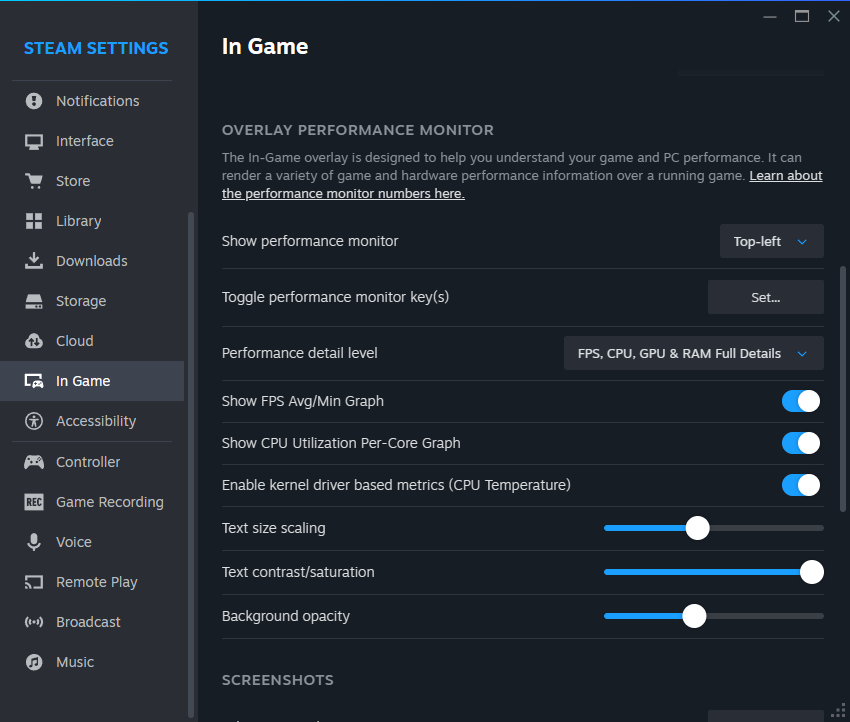Open Remote Play settings
The width and height of the screenshot is (850, 722).
click(92, 582)
